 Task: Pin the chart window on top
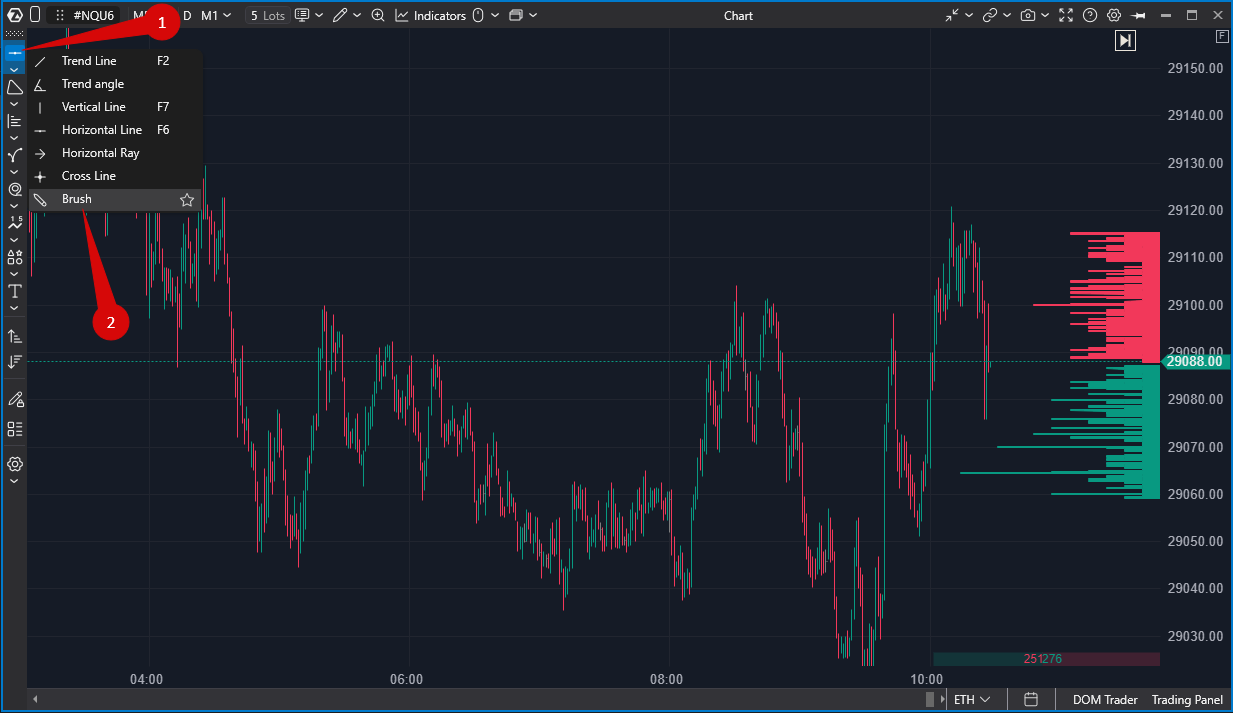click(x=1139, y=15)
